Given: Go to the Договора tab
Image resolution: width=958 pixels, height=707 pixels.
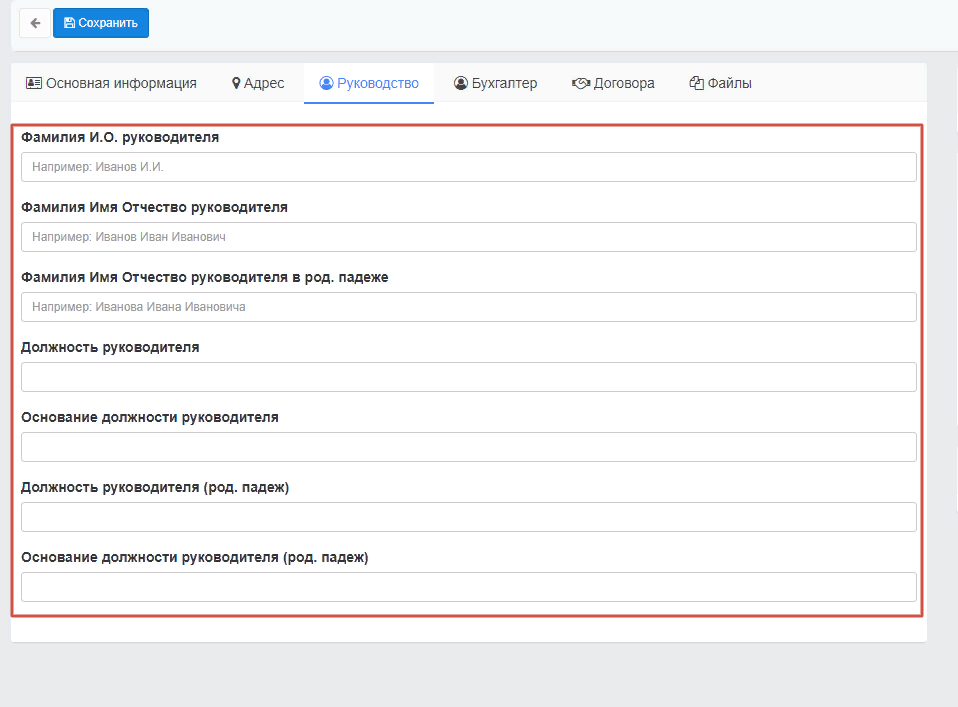Looking at the screenshot, I should point(613,83).
